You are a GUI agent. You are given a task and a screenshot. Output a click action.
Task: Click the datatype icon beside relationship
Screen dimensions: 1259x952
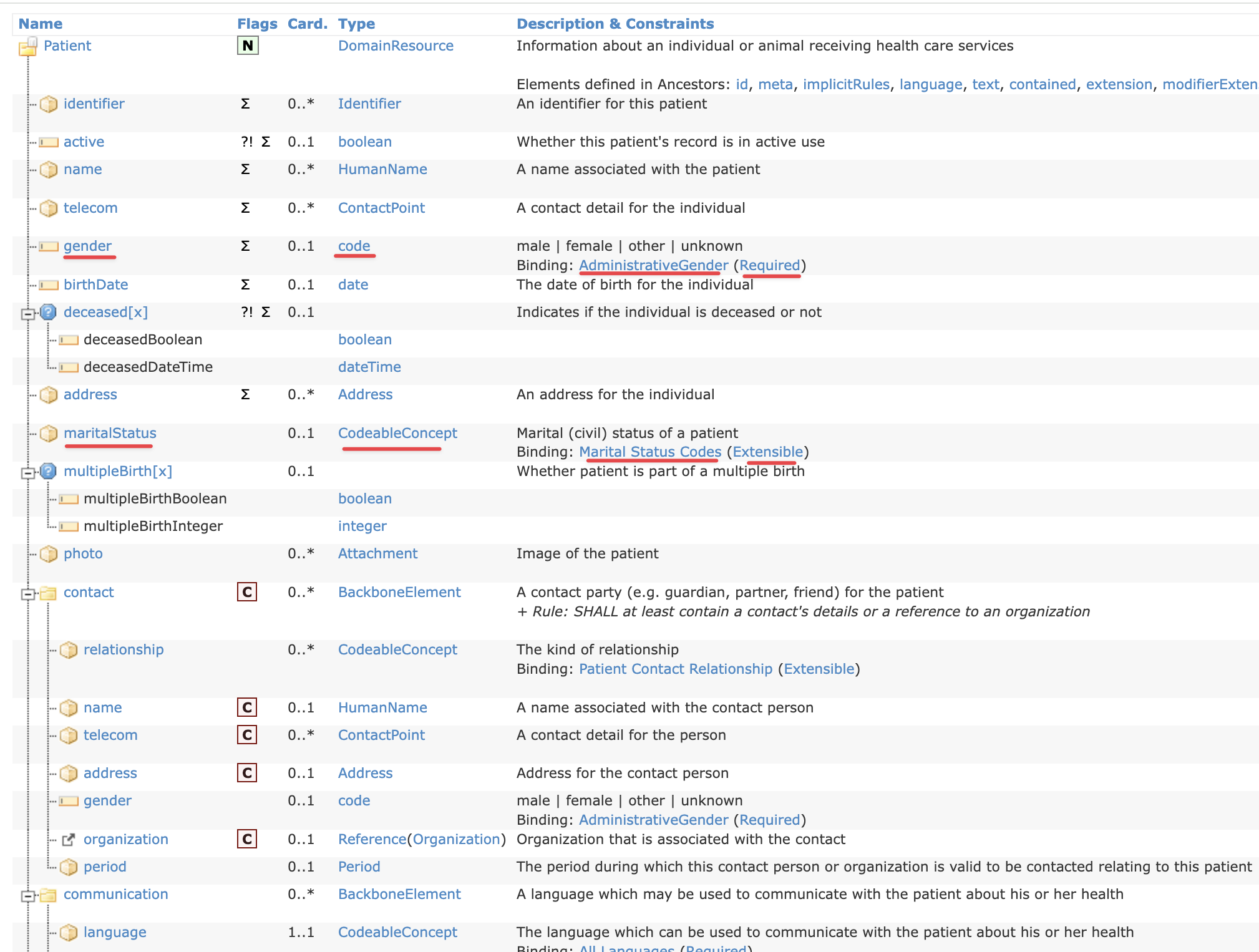click(x=69, y=650)
